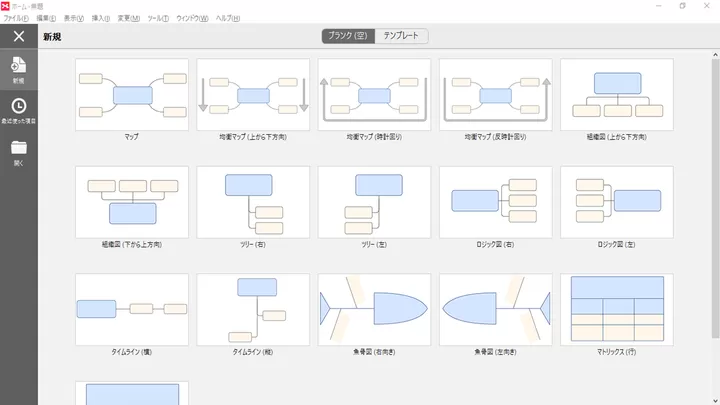The height and width of the screenshot is (405, 720).
Task: Open the recently used items clock icon
Action: (x=18, y=108)
